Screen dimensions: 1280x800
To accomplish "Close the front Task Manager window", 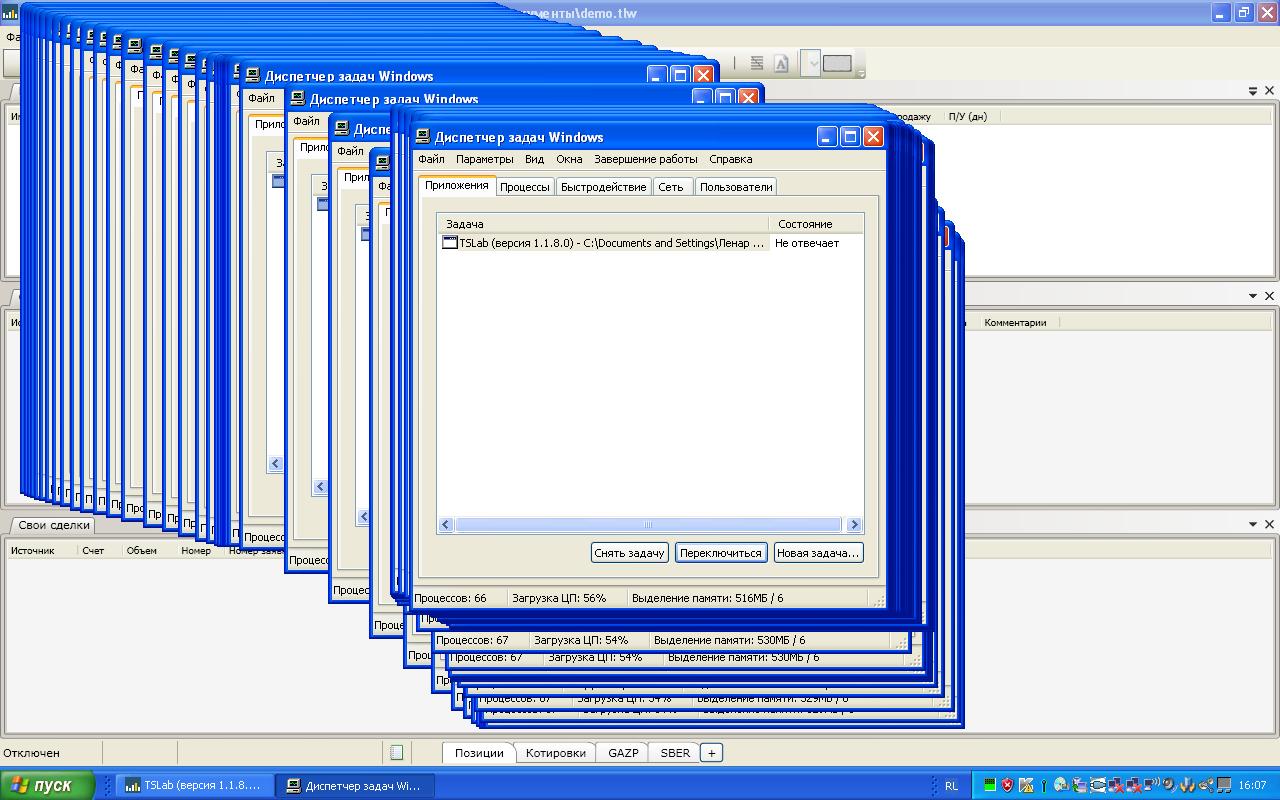I will [x=873, y=137].
